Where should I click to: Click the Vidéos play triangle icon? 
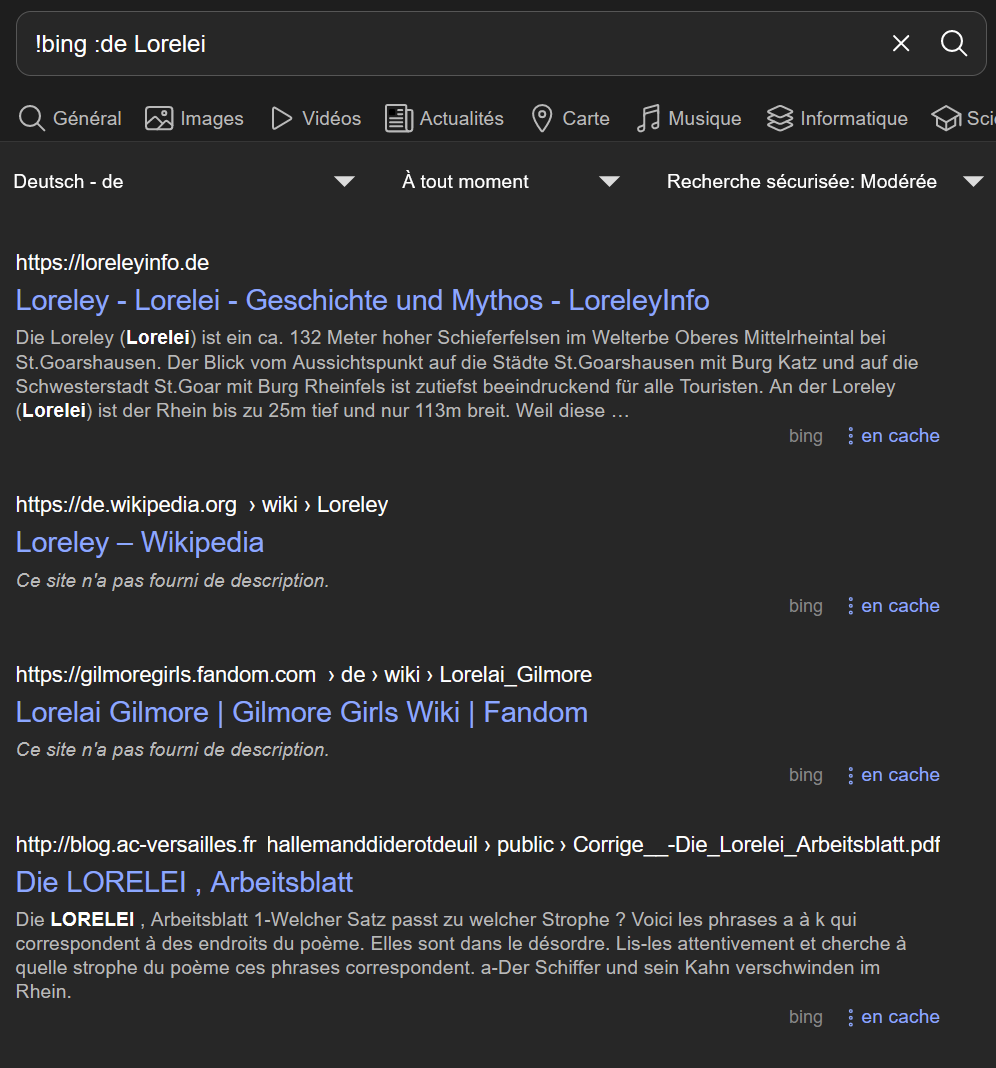[281, 118]
